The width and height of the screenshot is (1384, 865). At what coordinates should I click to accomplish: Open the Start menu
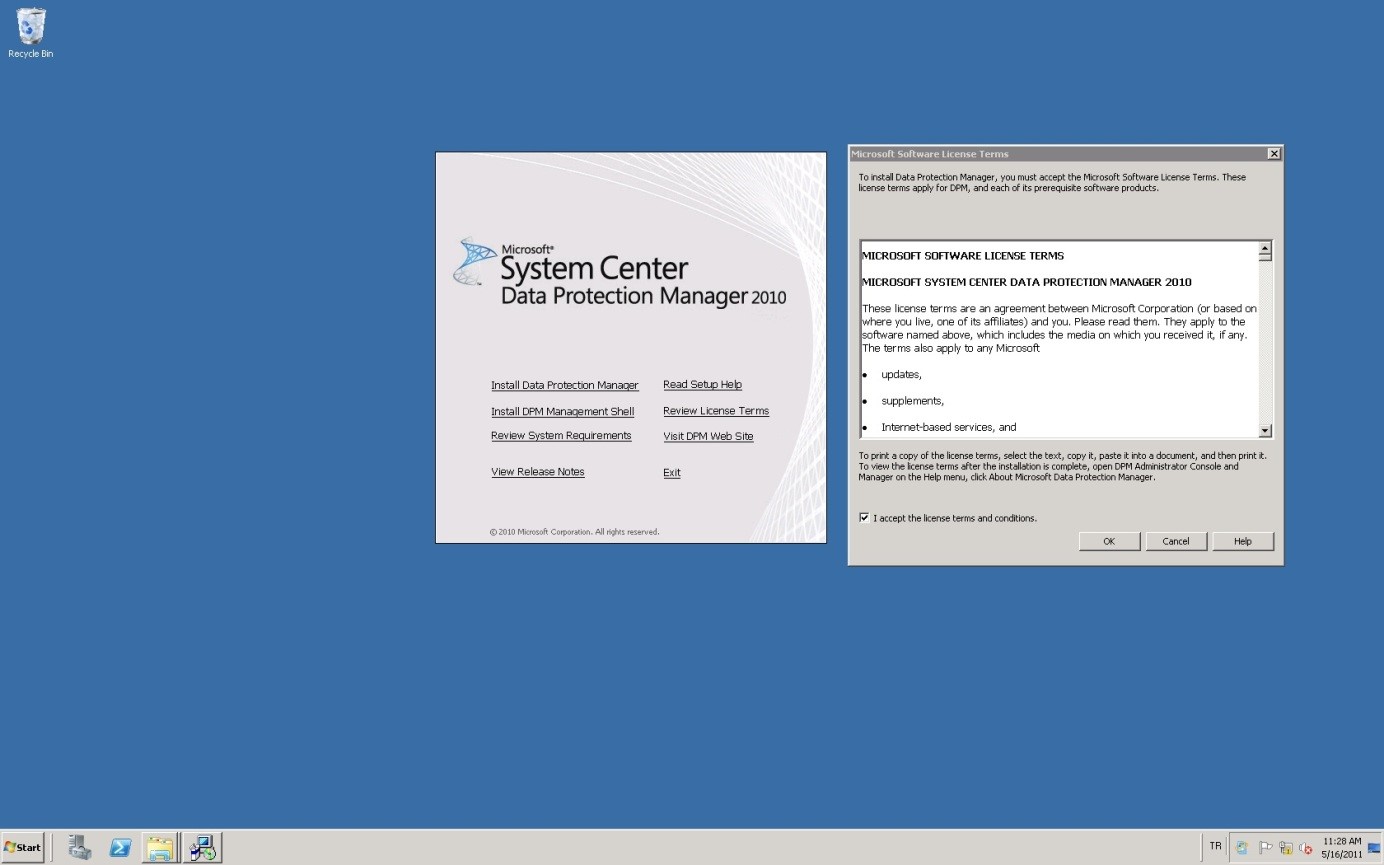pos(23,847)
